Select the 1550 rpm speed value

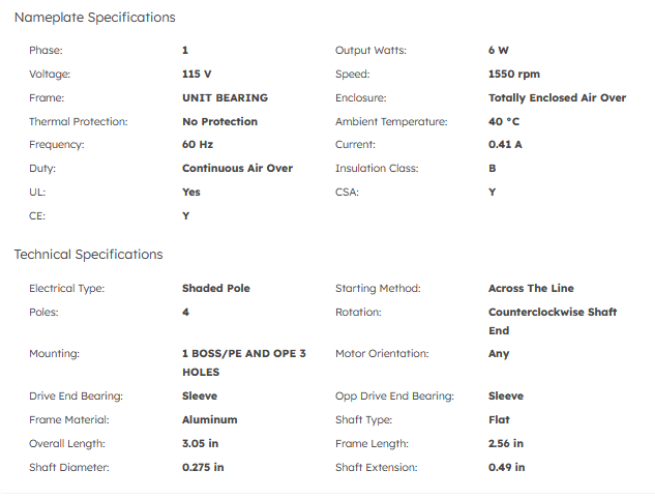pos(514,74)
